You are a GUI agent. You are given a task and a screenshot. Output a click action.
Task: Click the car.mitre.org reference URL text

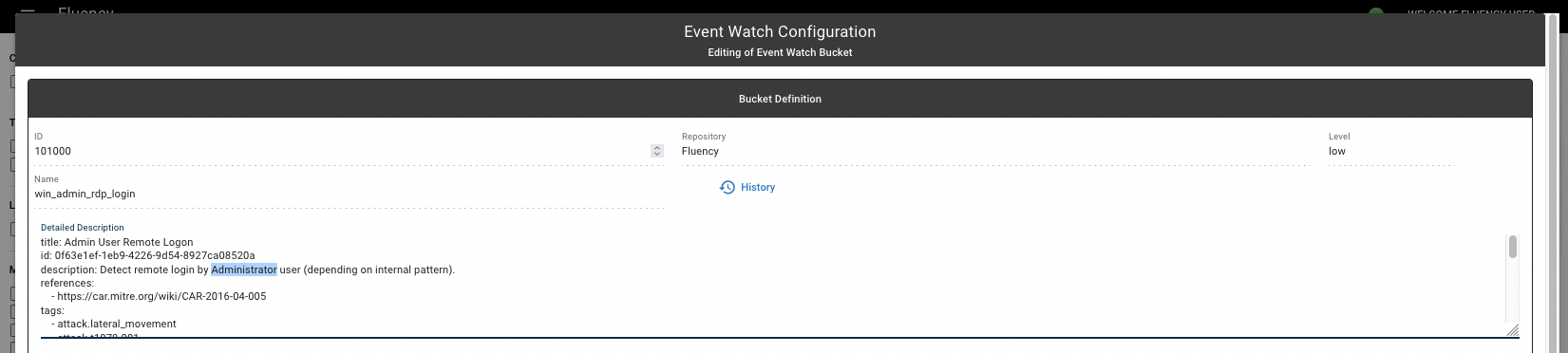click(x=161, y=296)
